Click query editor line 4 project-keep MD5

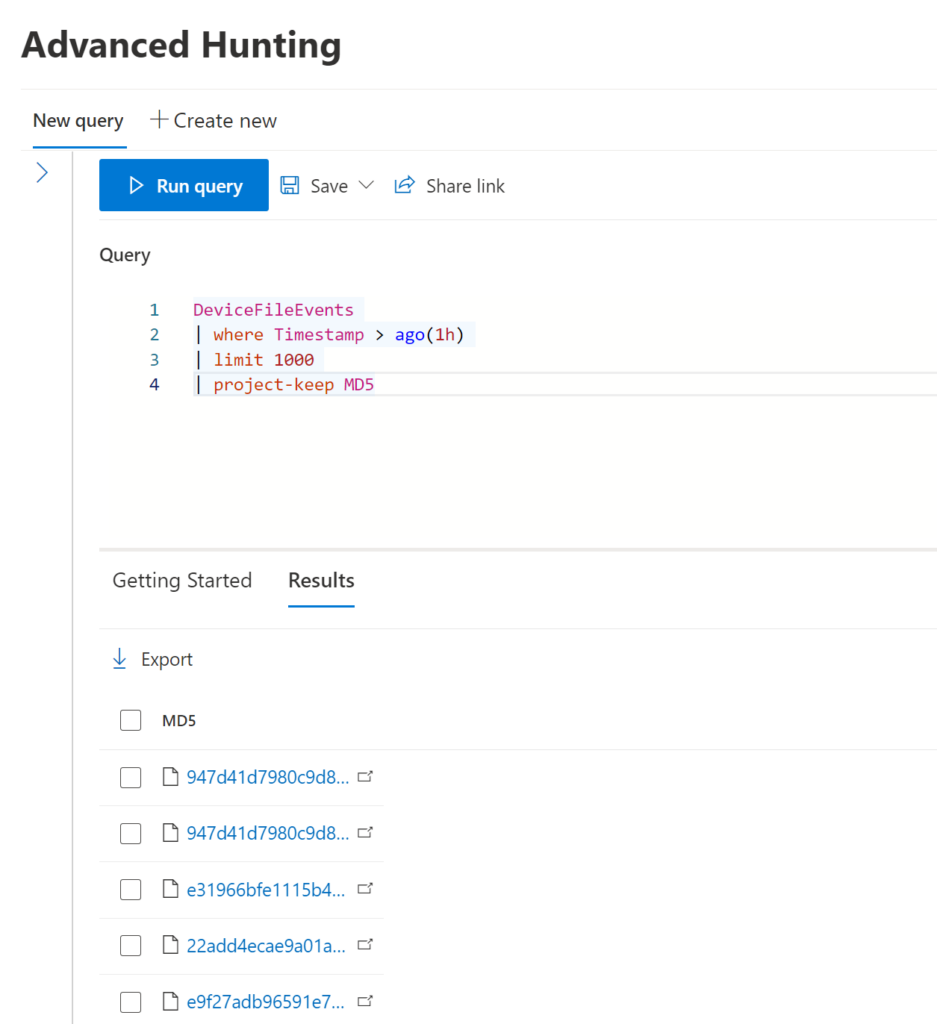293,385
